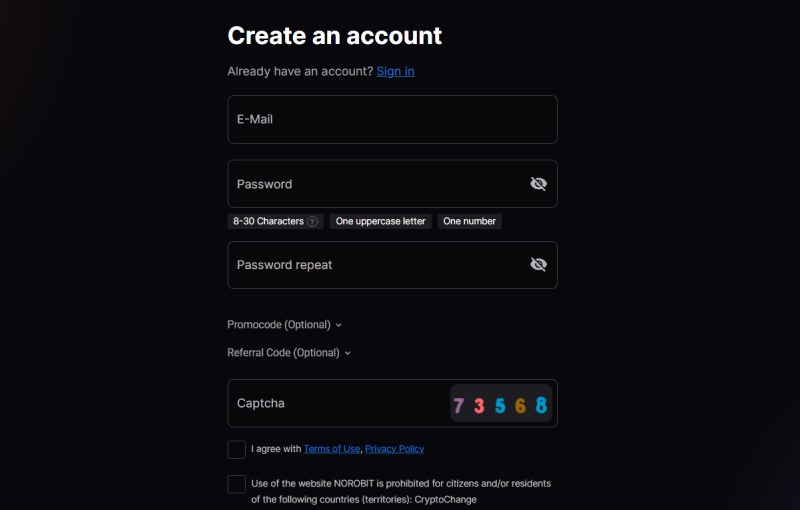Click the help icon beside 8-30 Characters
800x510 pixels.
[x=313, y=221]
